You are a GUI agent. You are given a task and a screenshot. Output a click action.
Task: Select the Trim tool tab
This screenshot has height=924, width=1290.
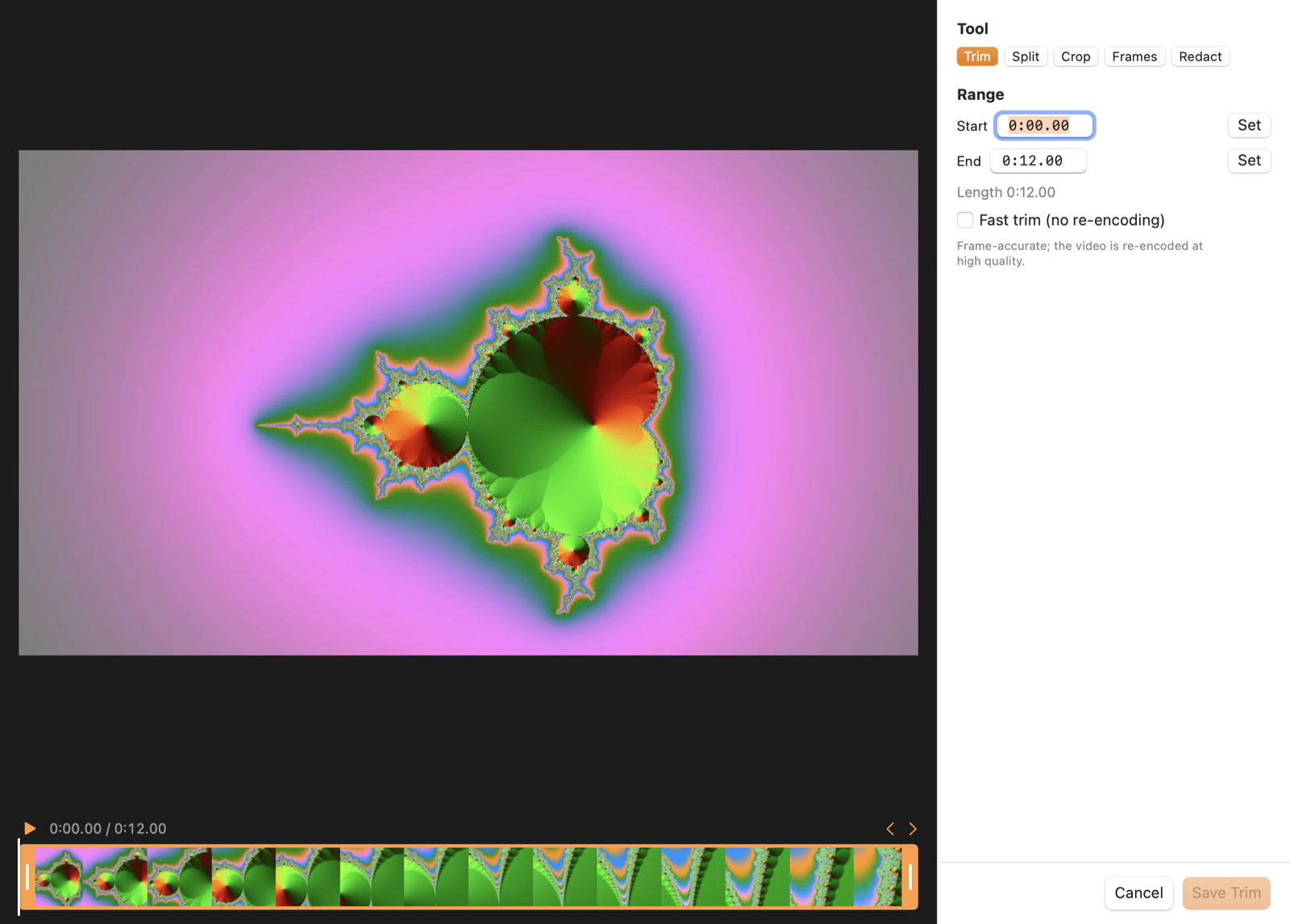[x=977, y=56]
